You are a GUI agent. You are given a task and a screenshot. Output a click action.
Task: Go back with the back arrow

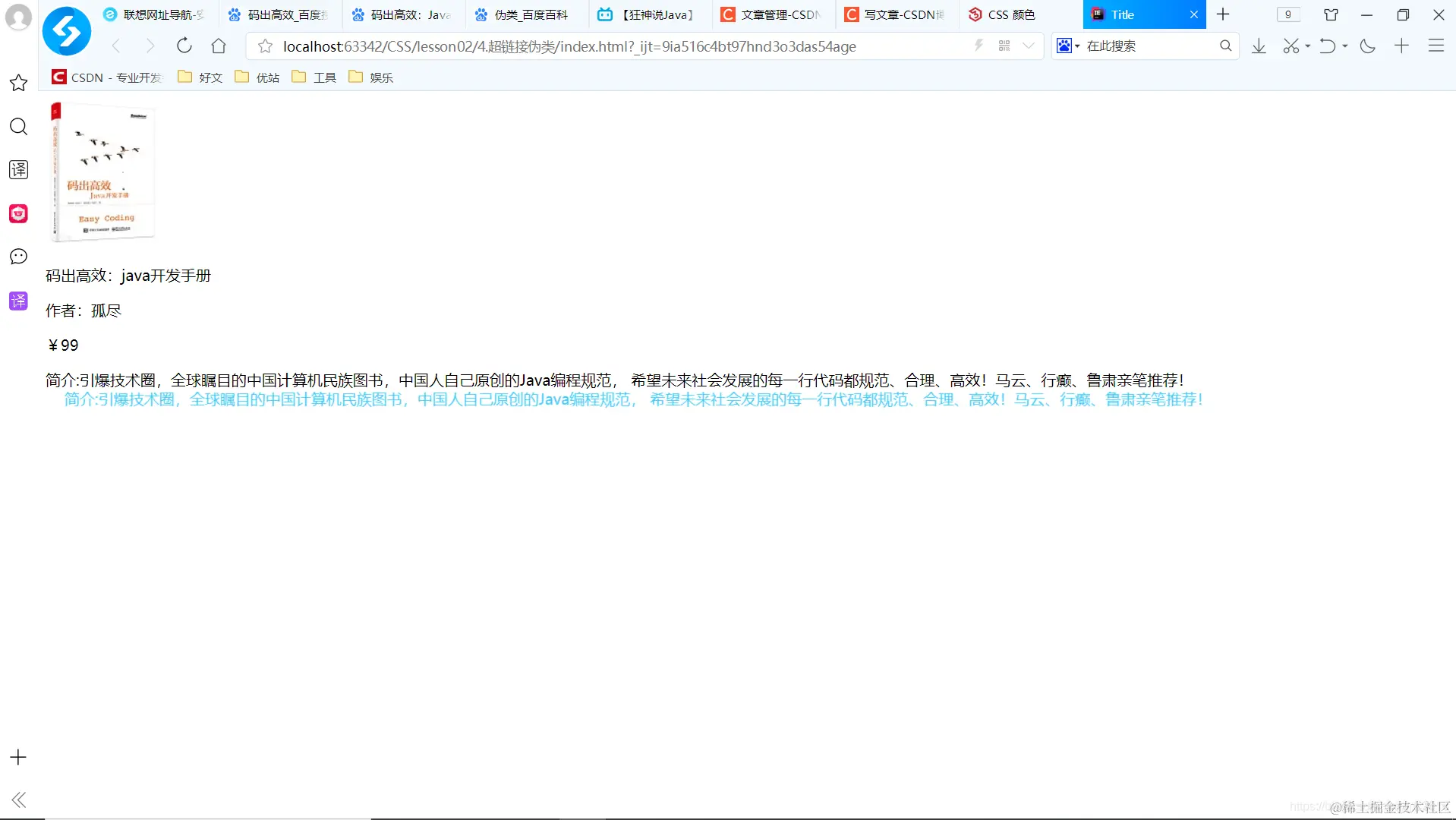[116, 46]
